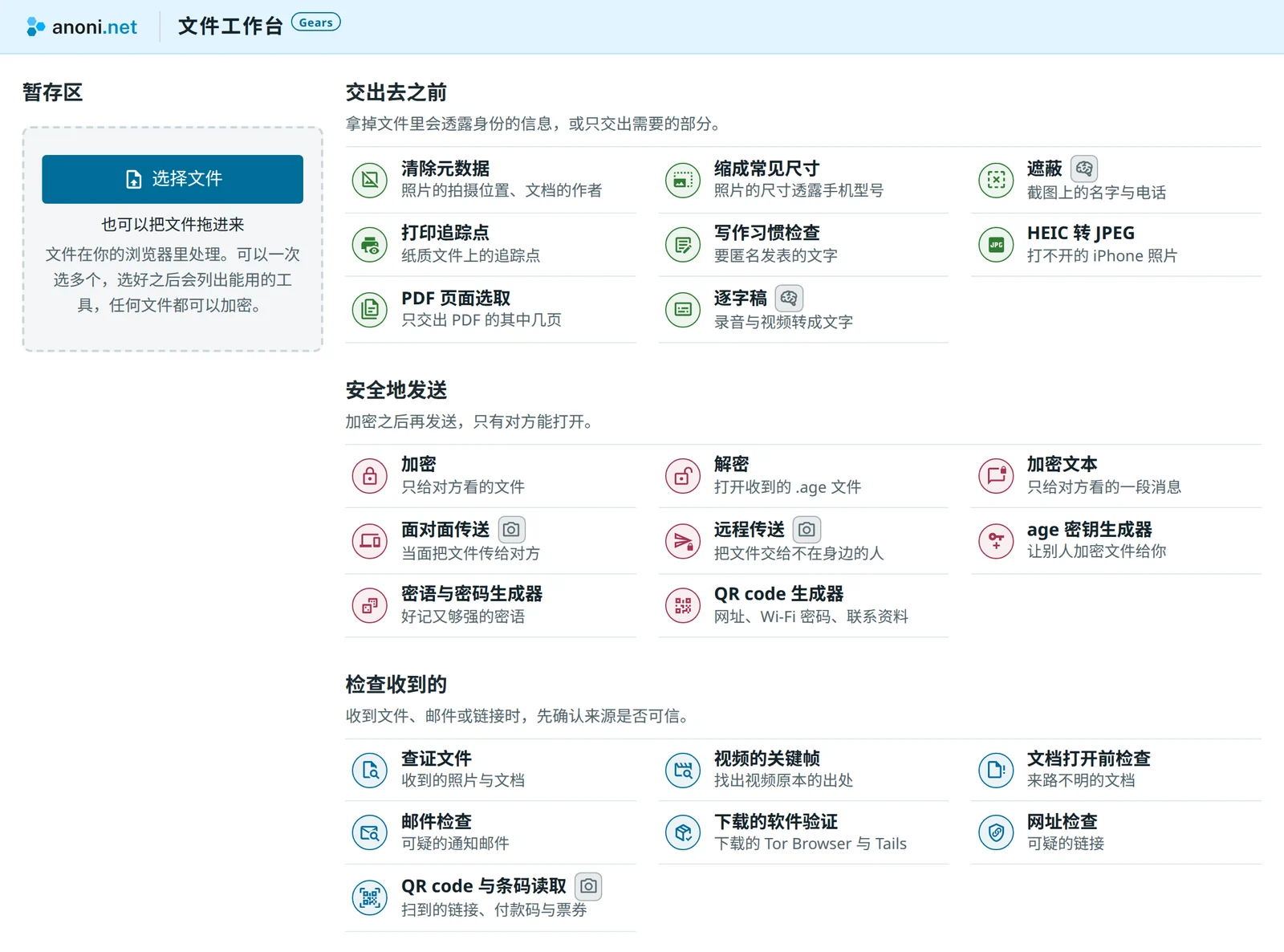Click the AI badge beside 逐字稿

789,299
